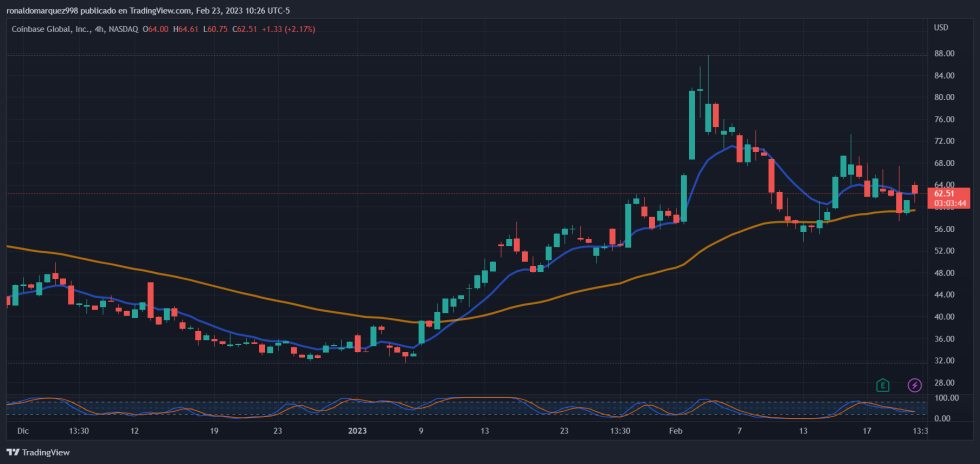Viewport: 980px width, 464px height.
Task: Click the red 62.51 current price label
Action: (949, 193)
